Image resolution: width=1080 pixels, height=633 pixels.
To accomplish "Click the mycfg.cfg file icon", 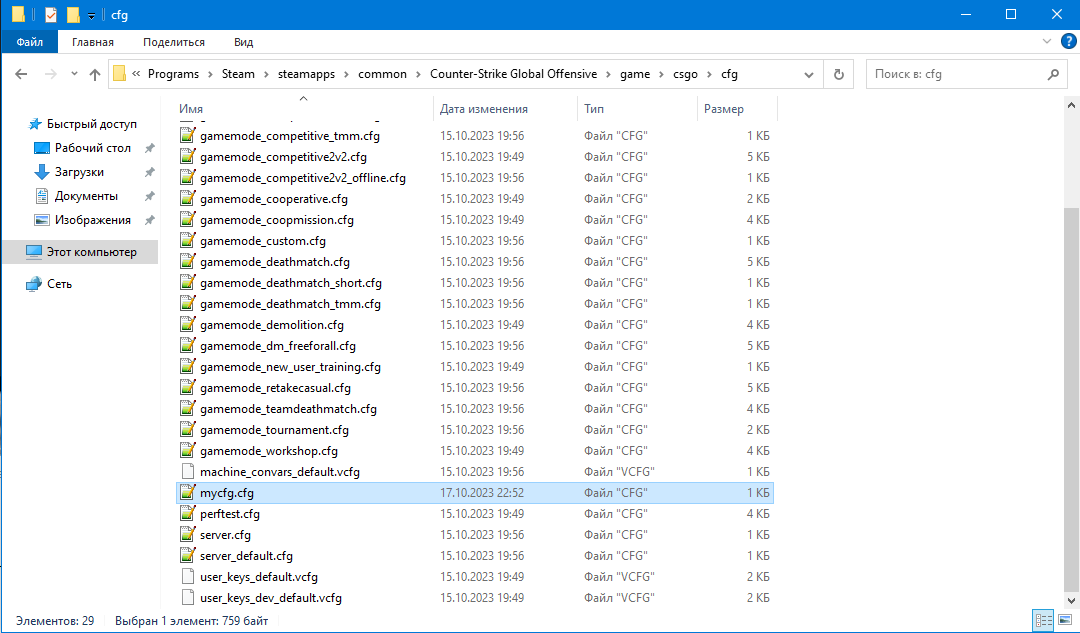I will (187, 492).
